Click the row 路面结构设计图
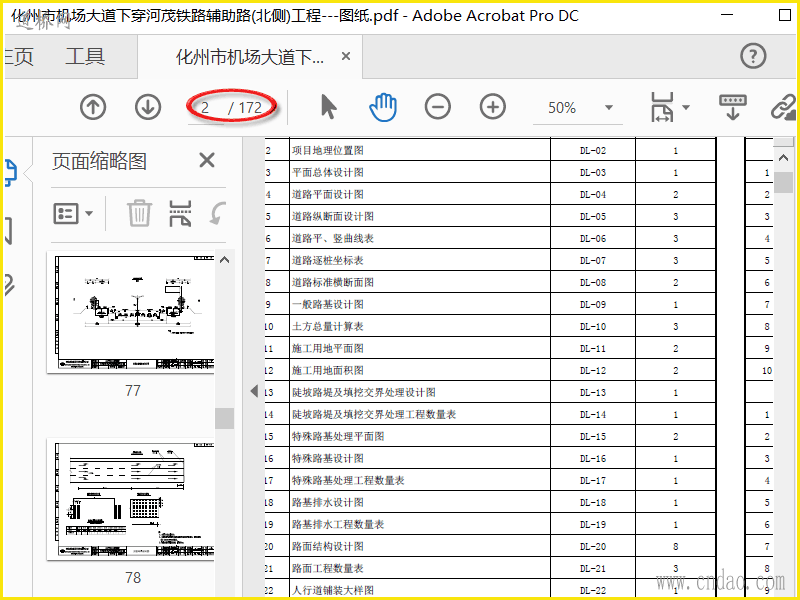 pos(490,546)
